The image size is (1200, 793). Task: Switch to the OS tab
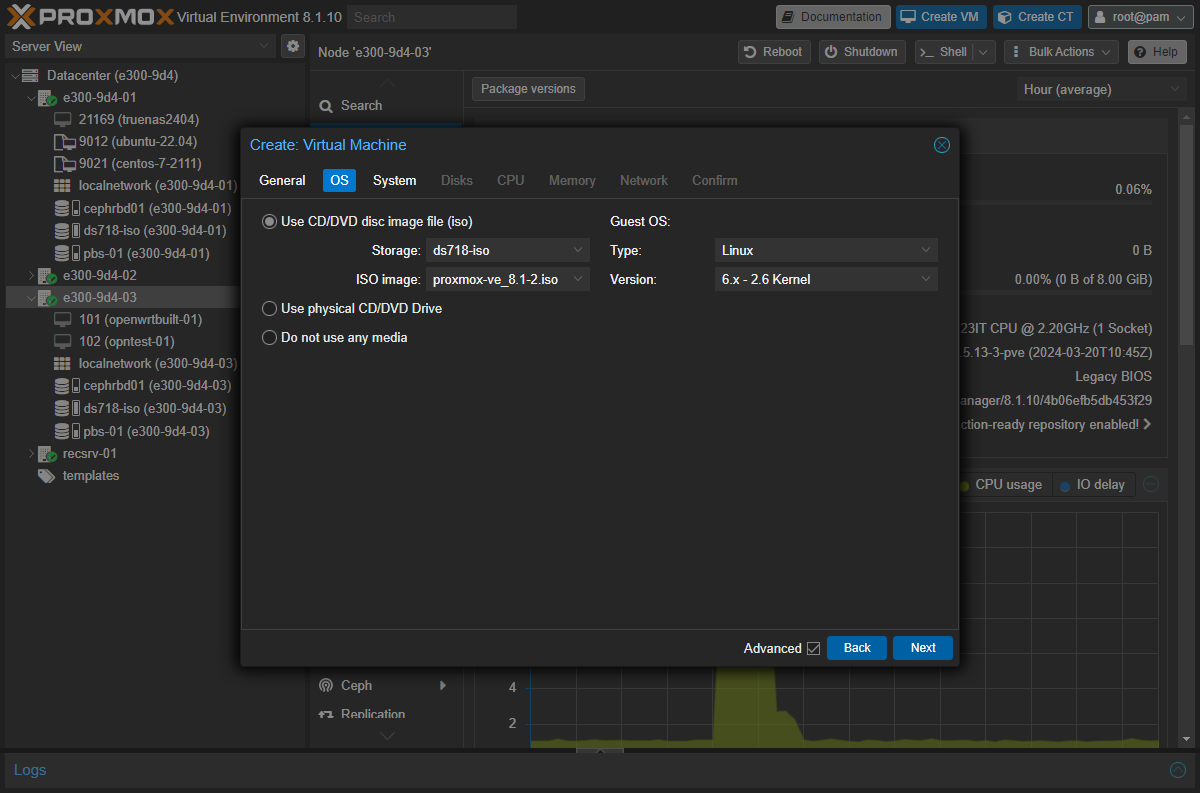(x=339, y=181)
